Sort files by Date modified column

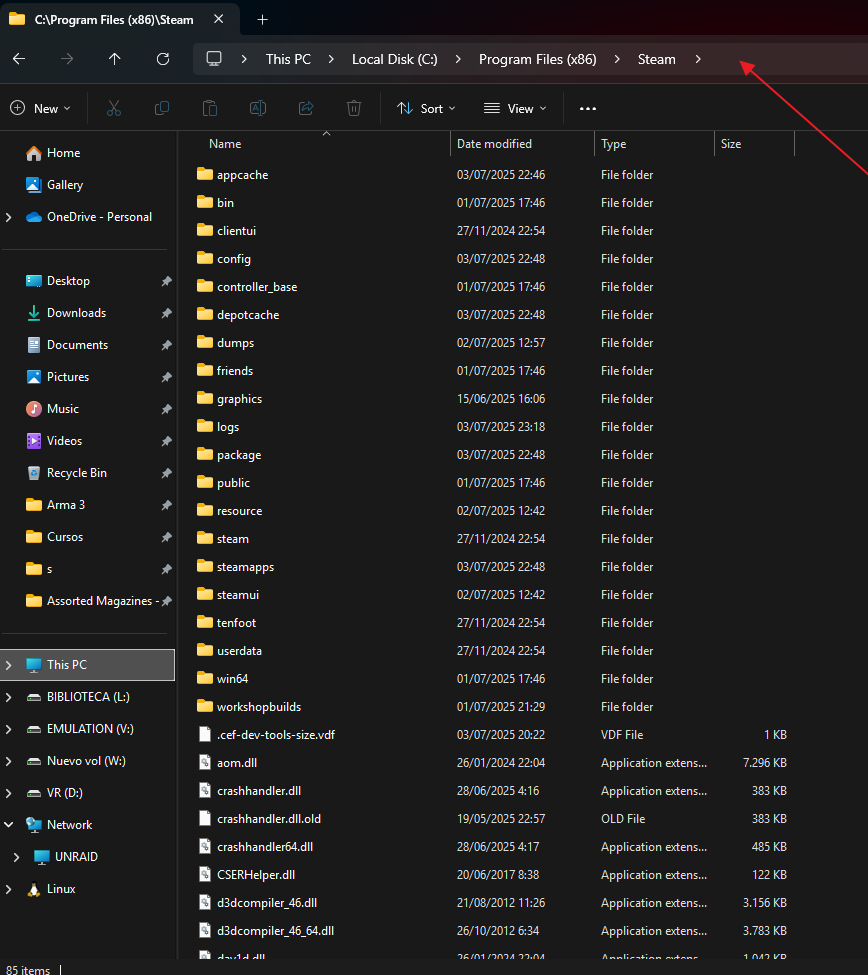click(494, 144)
